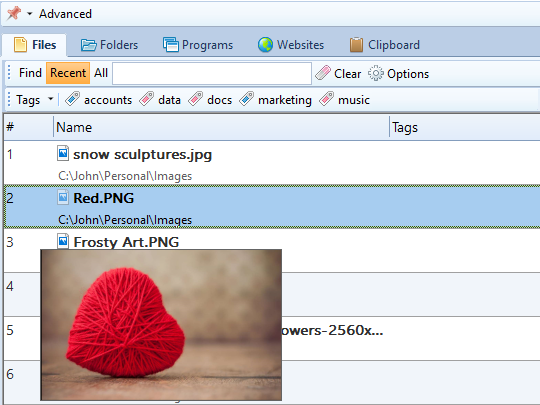Switch to the Folders tab

(110, 45)
